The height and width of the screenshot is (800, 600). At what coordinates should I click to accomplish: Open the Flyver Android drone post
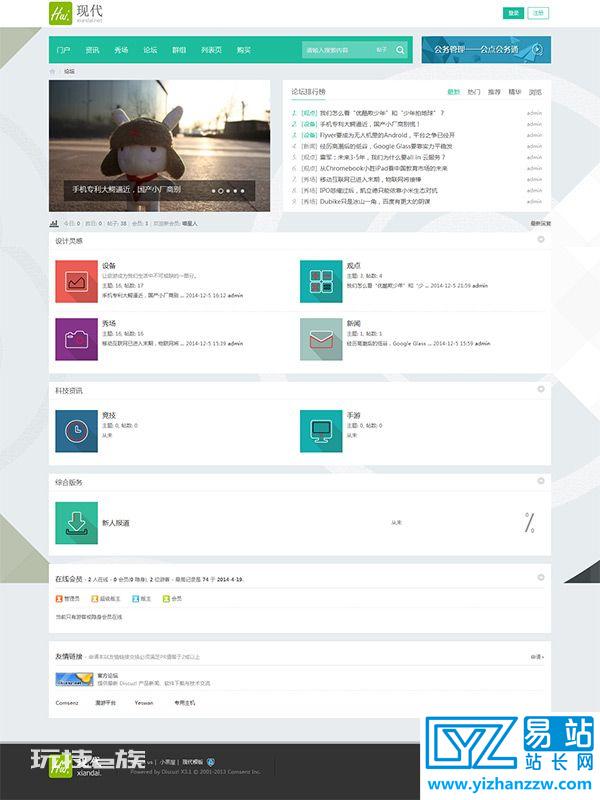[387, 135]
